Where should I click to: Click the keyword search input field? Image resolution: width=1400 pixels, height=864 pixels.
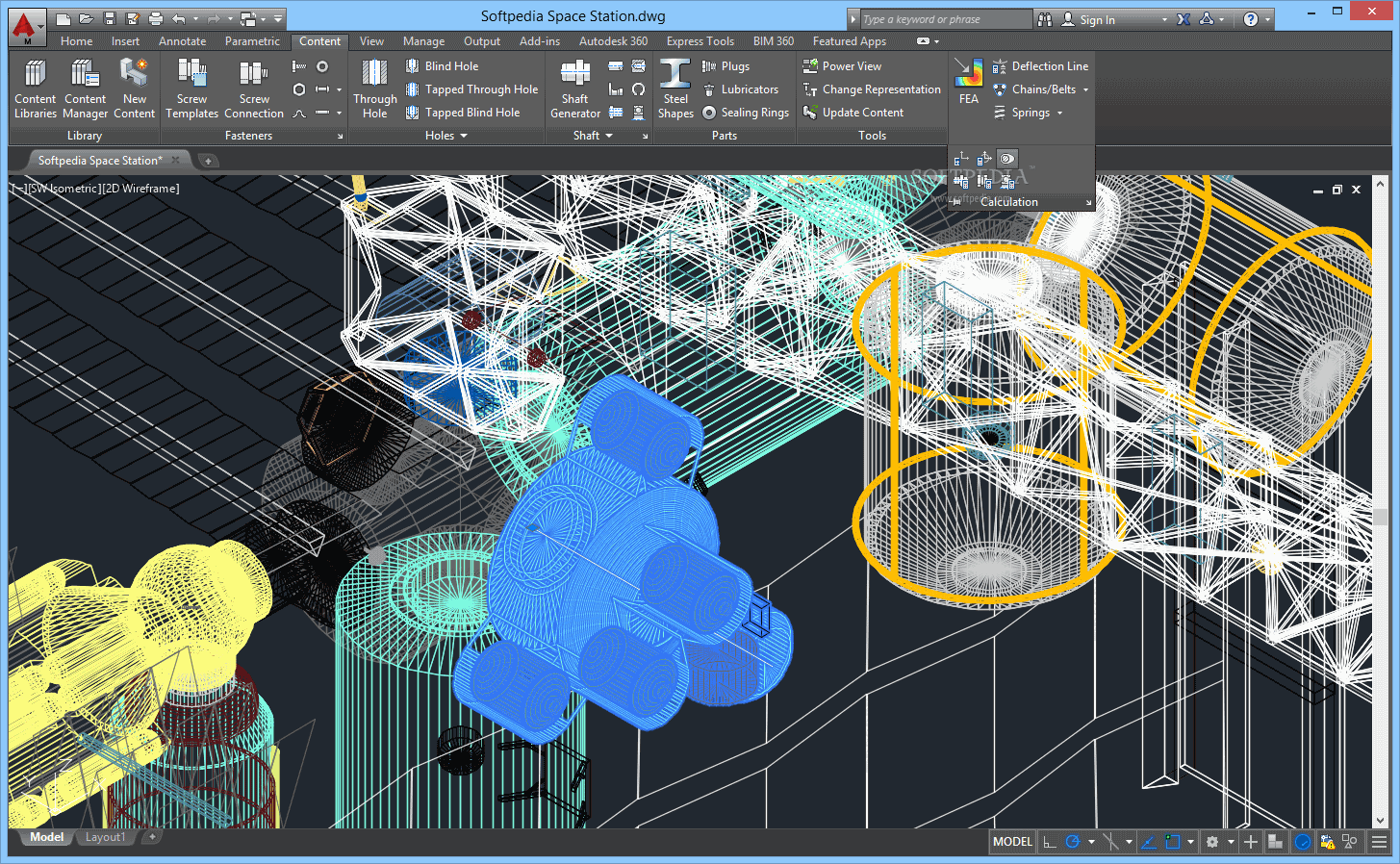945,19
